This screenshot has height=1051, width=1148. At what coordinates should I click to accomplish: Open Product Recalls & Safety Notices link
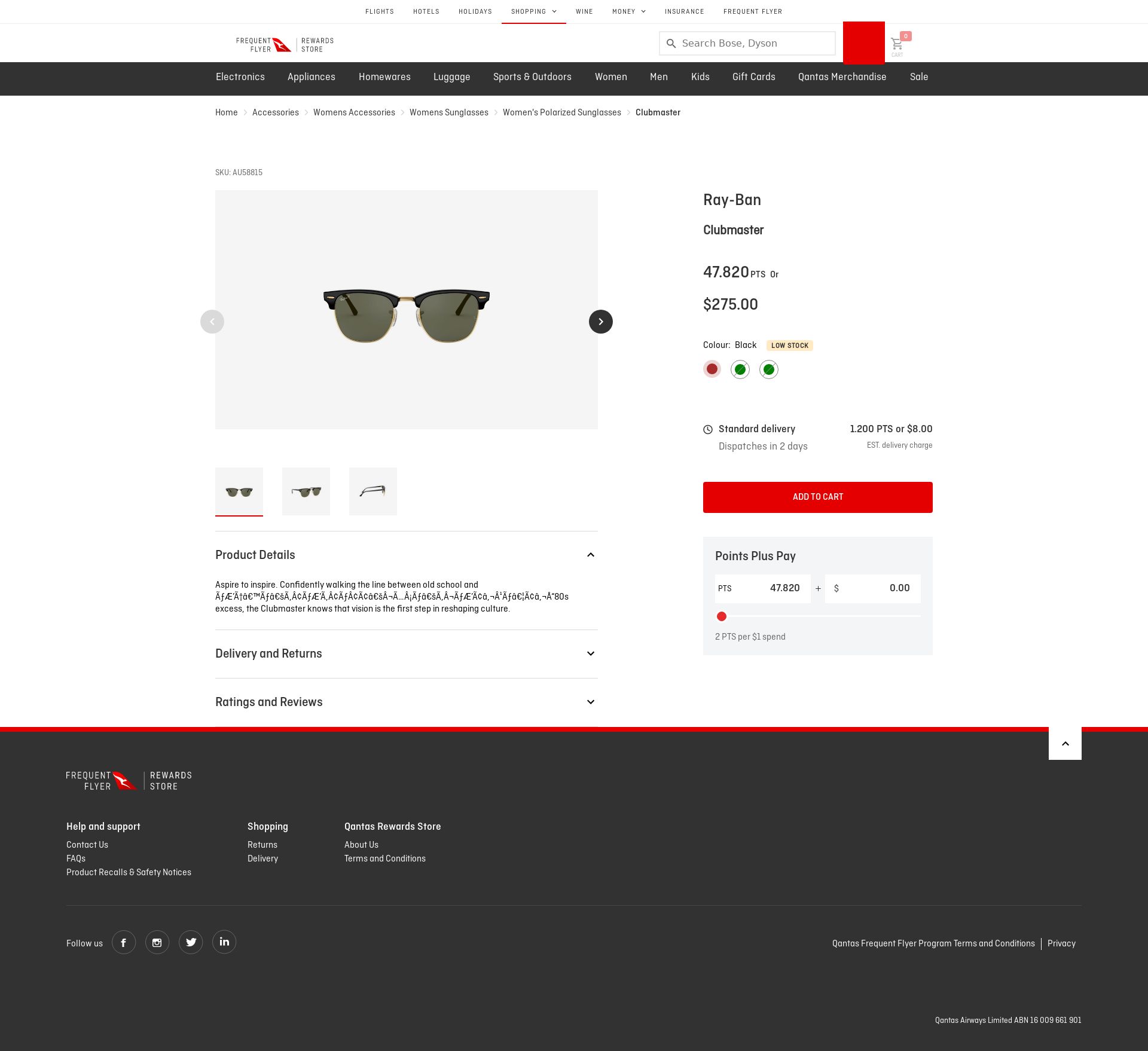coord(129,872)
